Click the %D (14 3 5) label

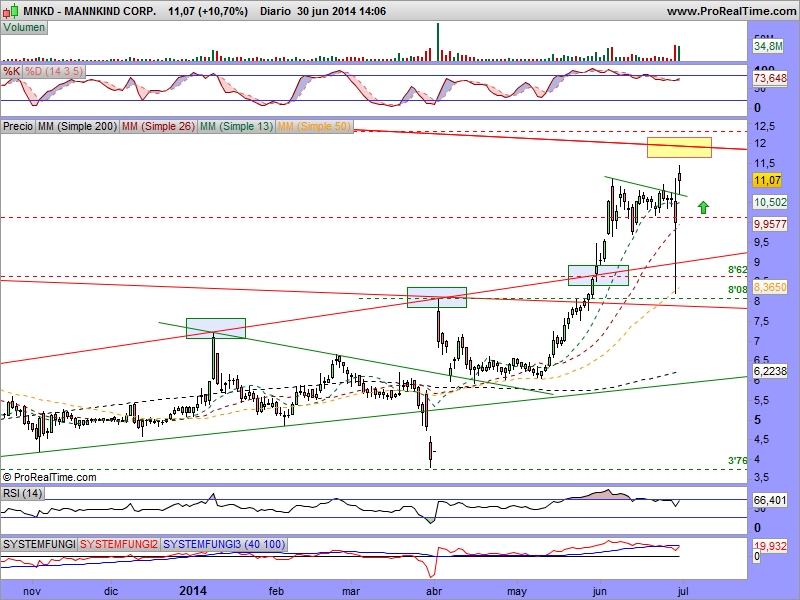pyautogui.click(x=54, y=71)
